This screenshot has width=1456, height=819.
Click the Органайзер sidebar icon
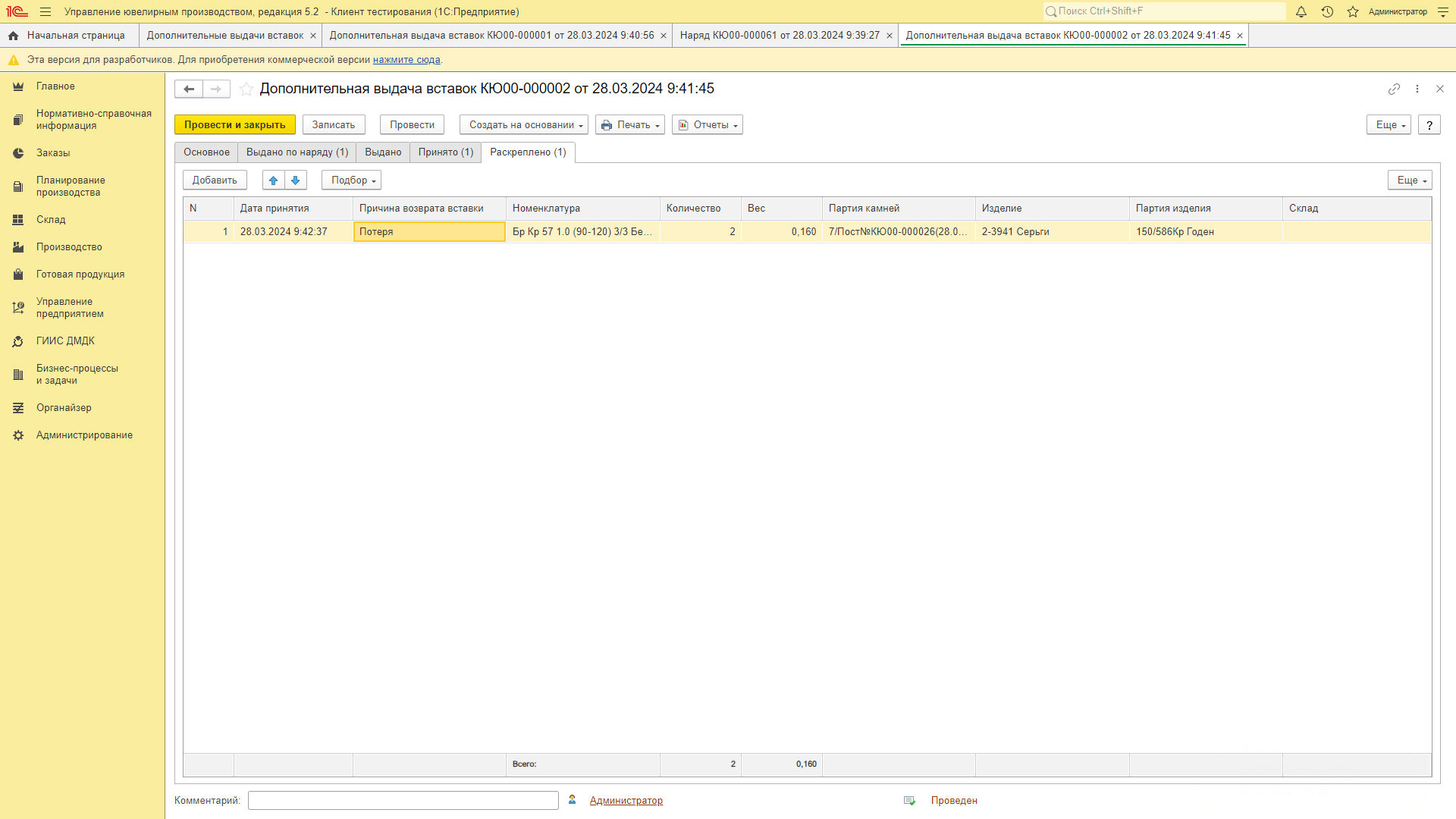pos(18,408)
